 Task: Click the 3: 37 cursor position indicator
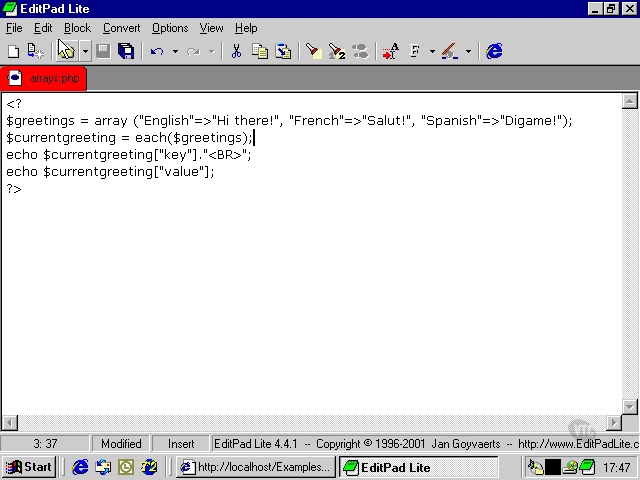(45, 444)
